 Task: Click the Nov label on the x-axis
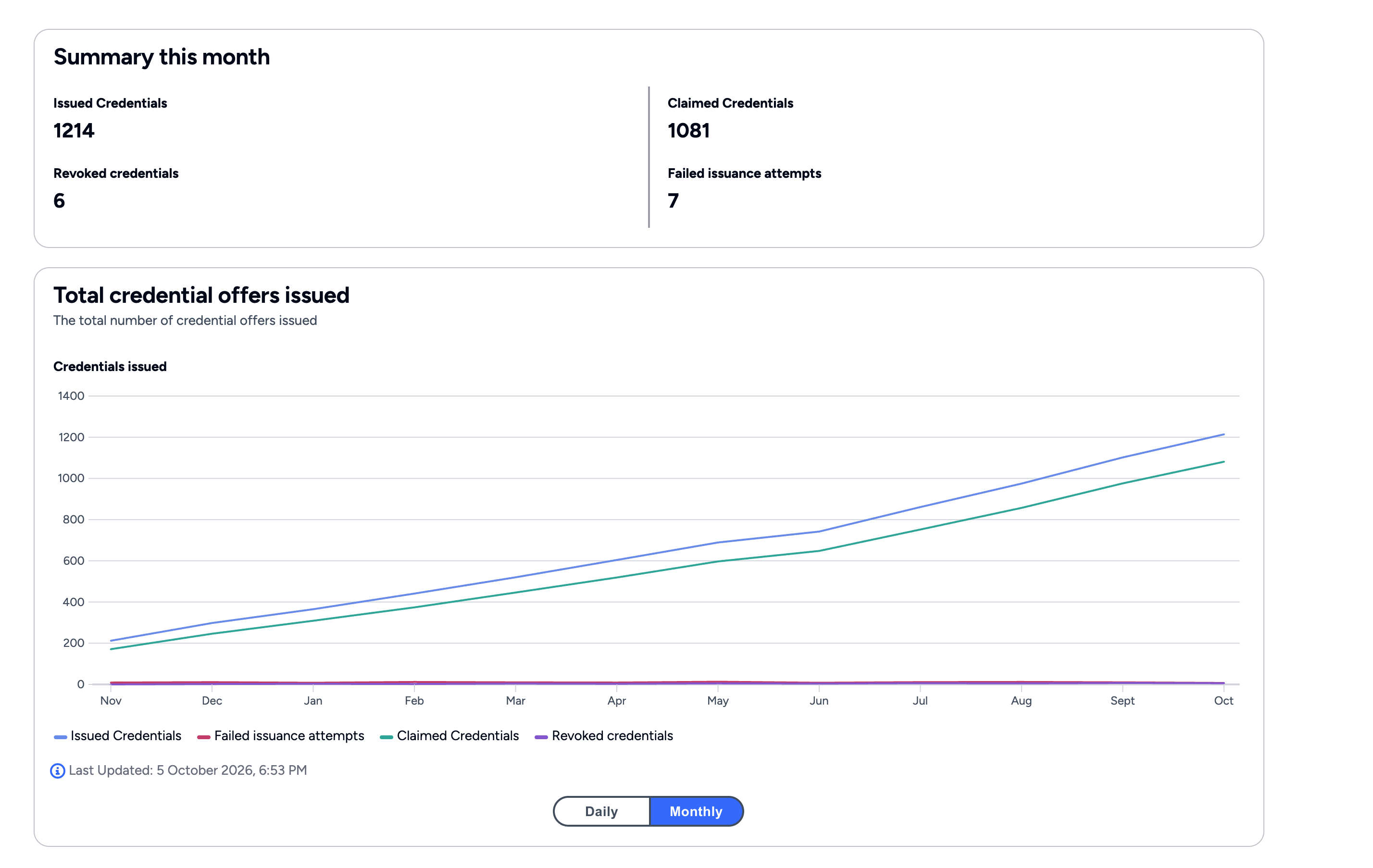pos(111,701)
